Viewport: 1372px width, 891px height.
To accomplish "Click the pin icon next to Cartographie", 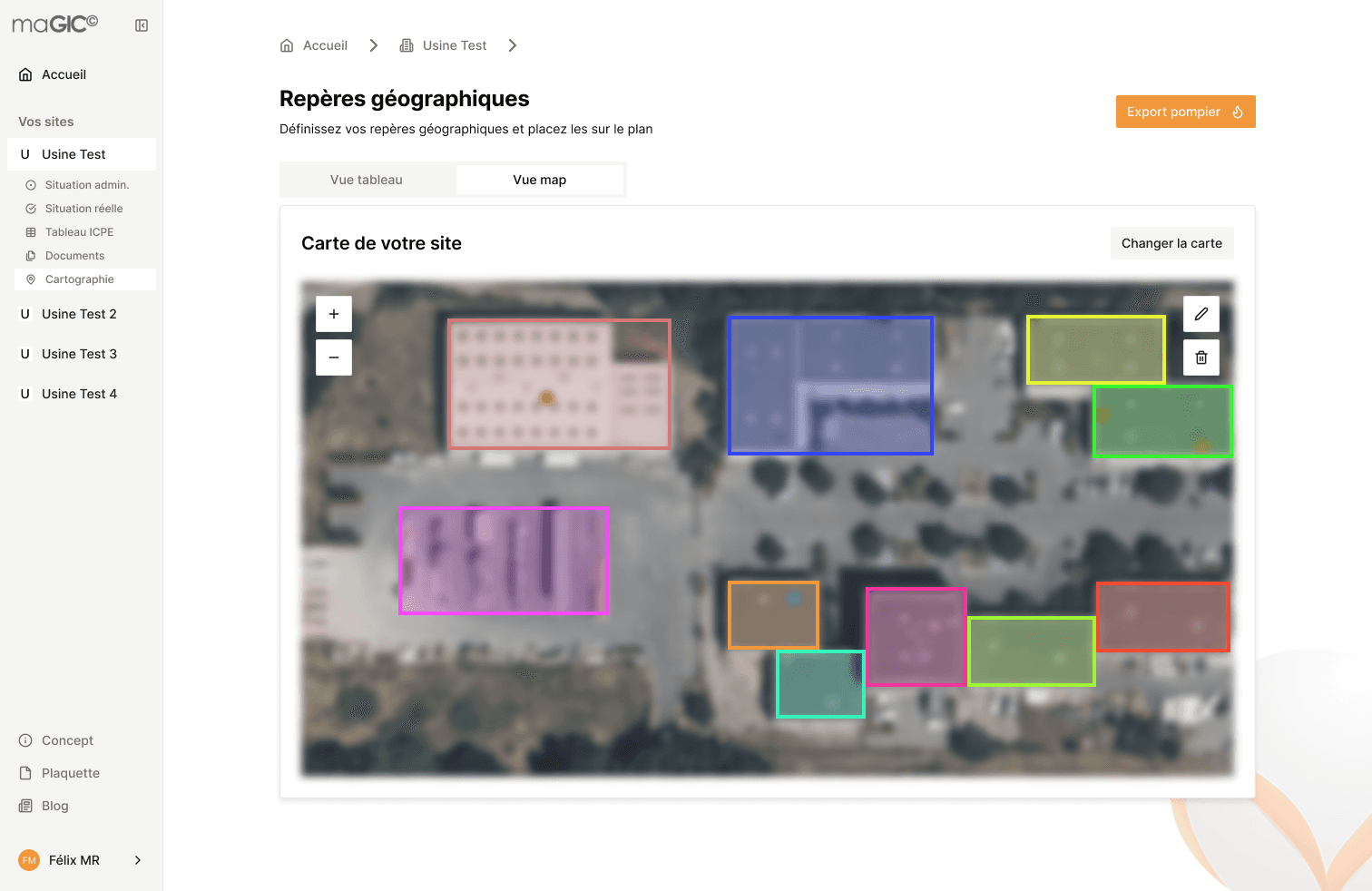I will [32, 279].
